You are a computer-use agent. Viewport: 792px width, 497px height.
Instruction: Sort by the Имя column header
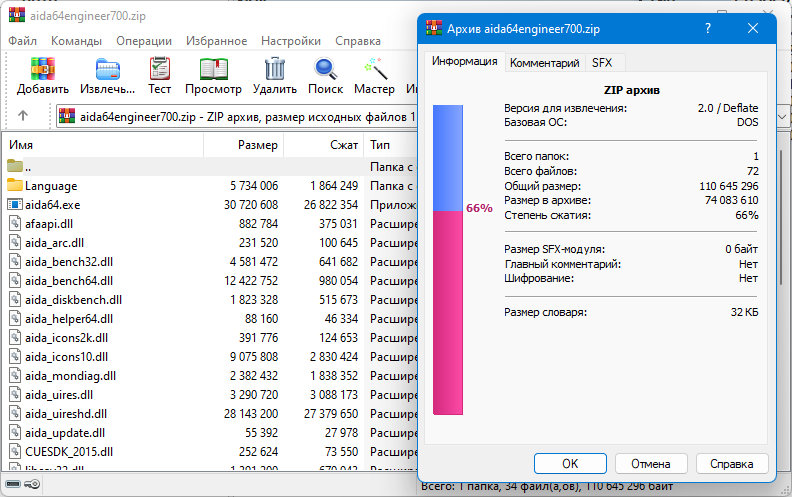tap(103, 145)
